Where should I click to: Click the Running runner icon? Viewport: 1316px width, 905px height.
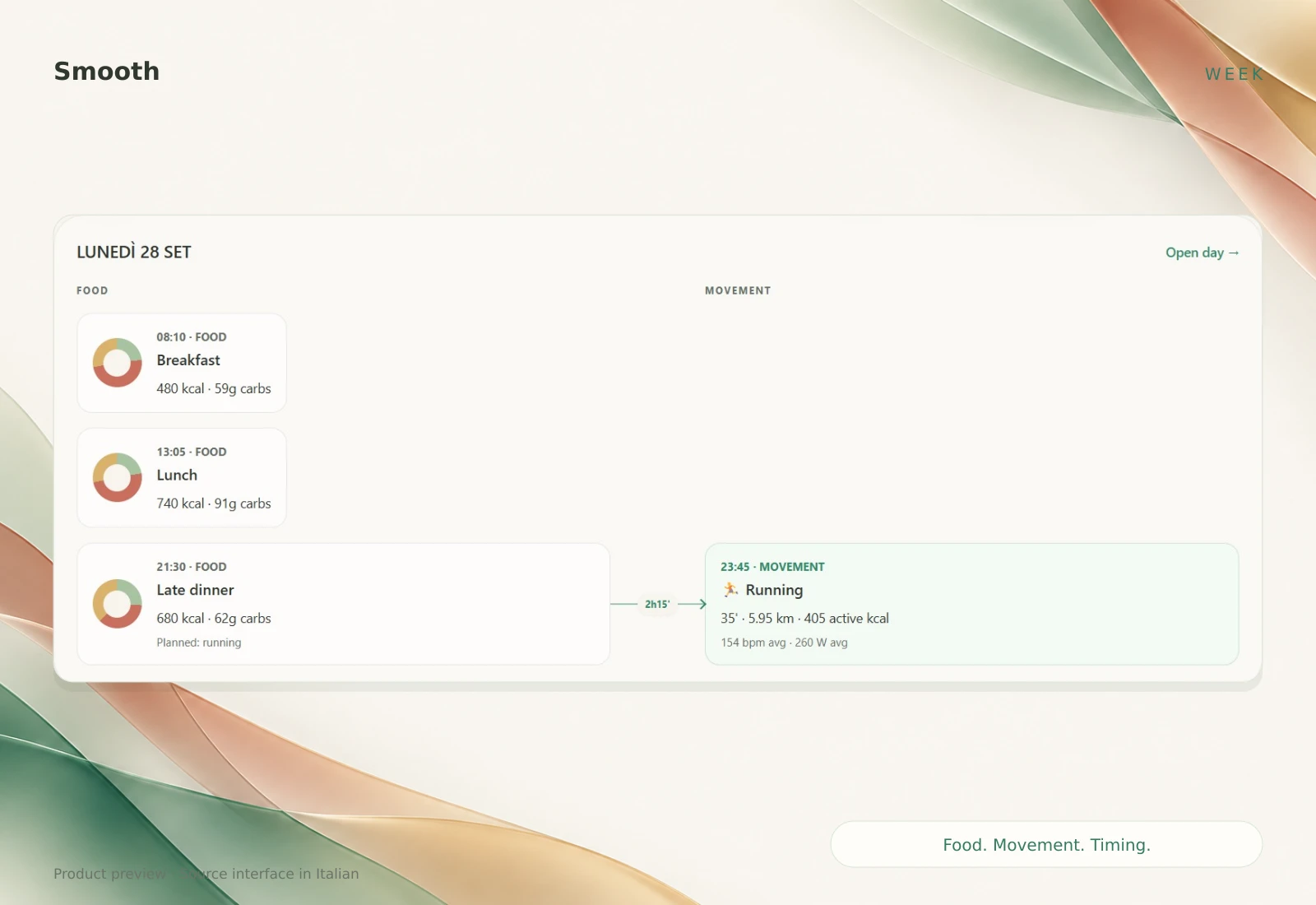point(730,589)
